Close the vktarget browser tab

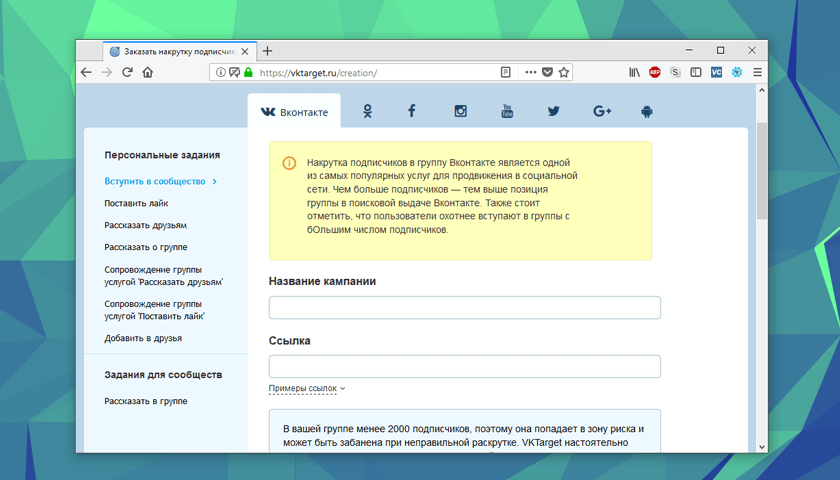click(245, 51)
